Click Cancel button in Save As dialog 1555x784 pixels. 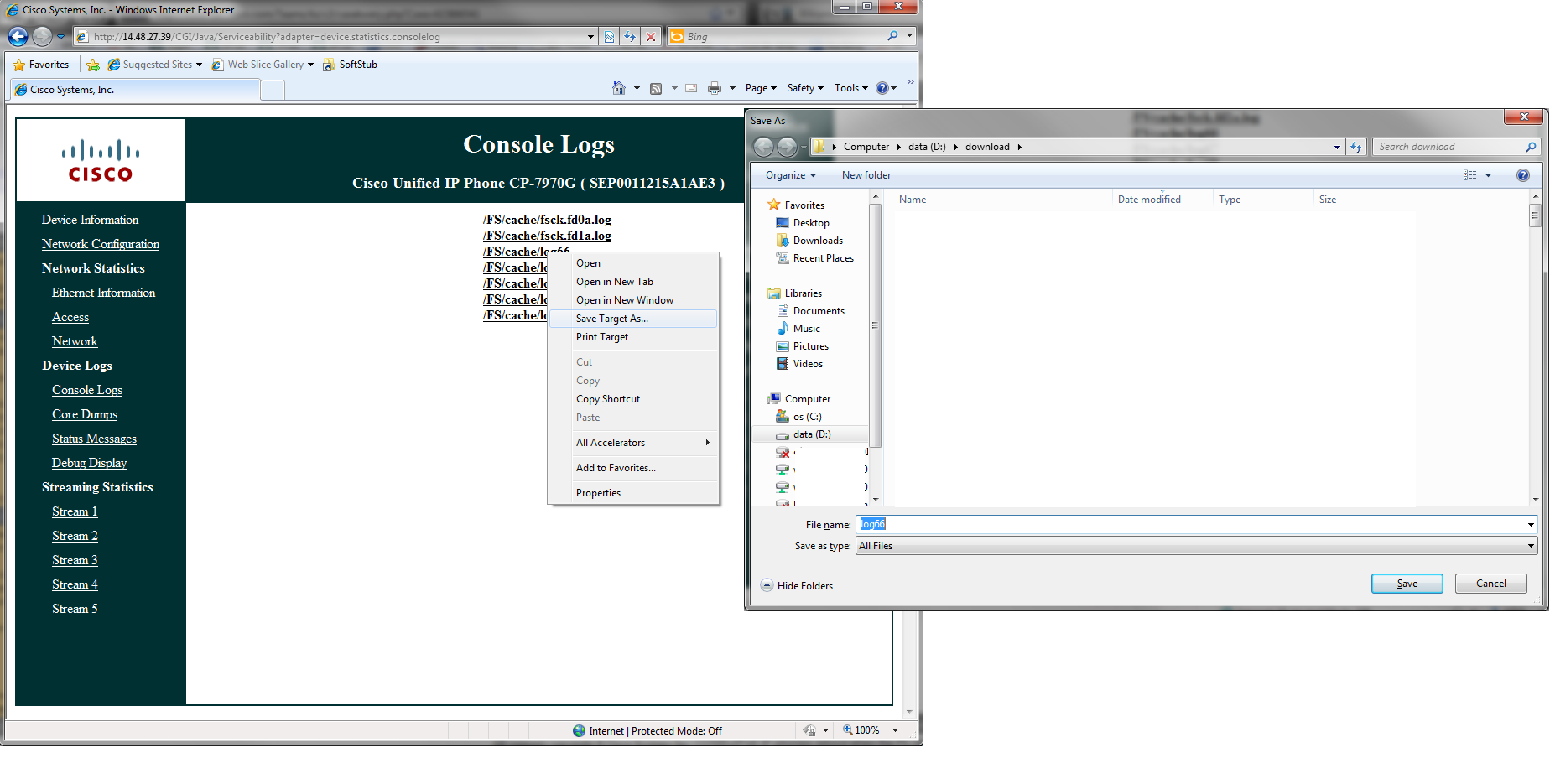(x=1490, y=584)
